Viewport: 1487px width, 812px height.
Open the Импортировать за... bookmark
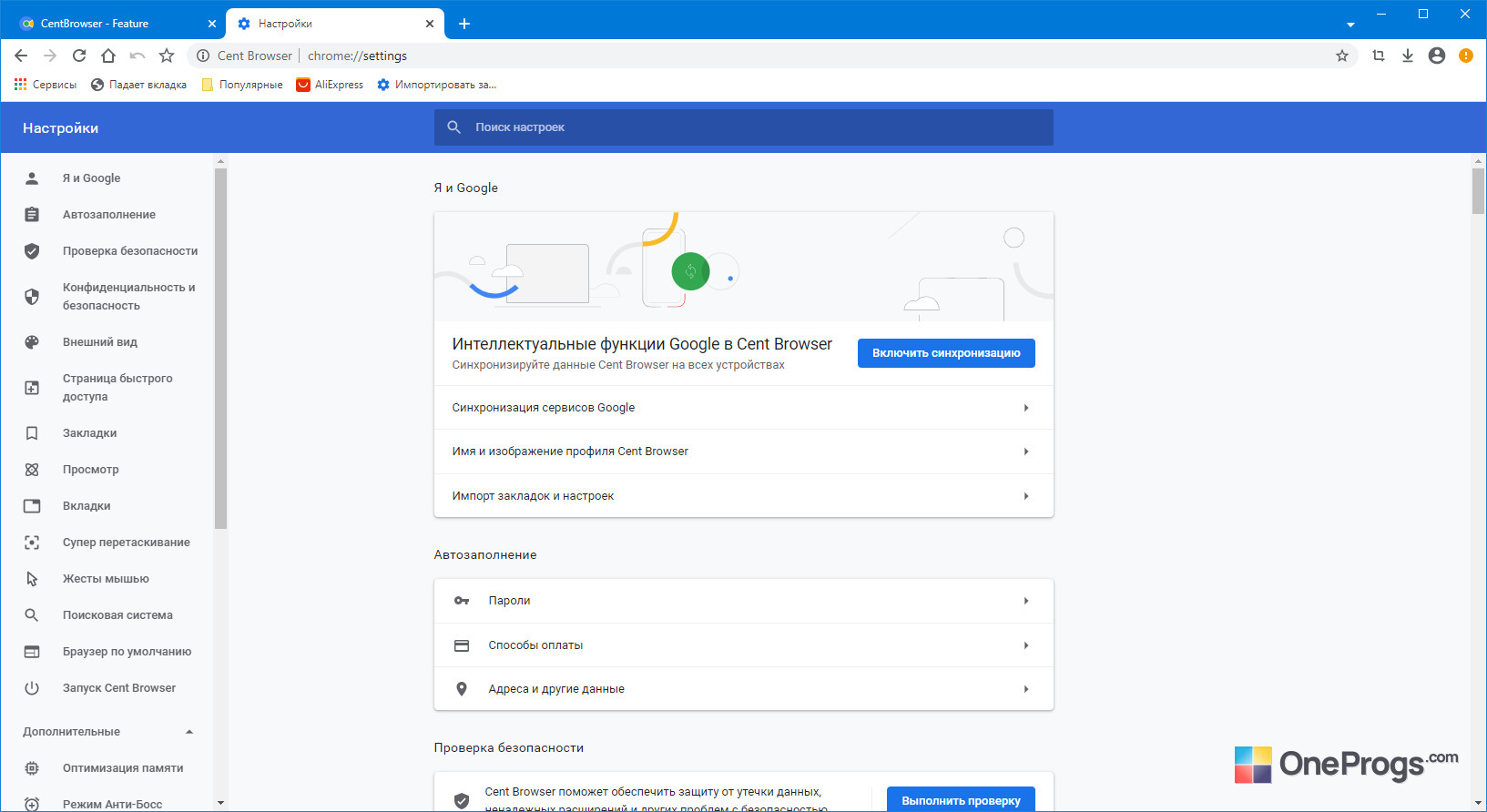tap(437, 85)
